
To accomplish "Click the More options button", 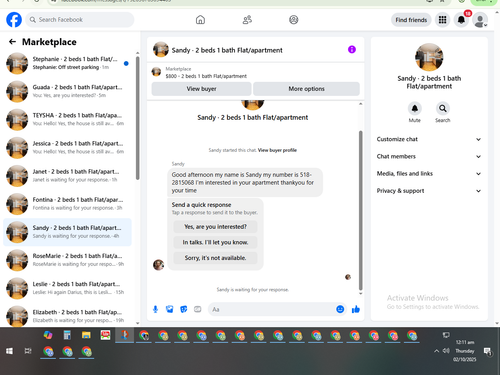I will pos(306,89).
